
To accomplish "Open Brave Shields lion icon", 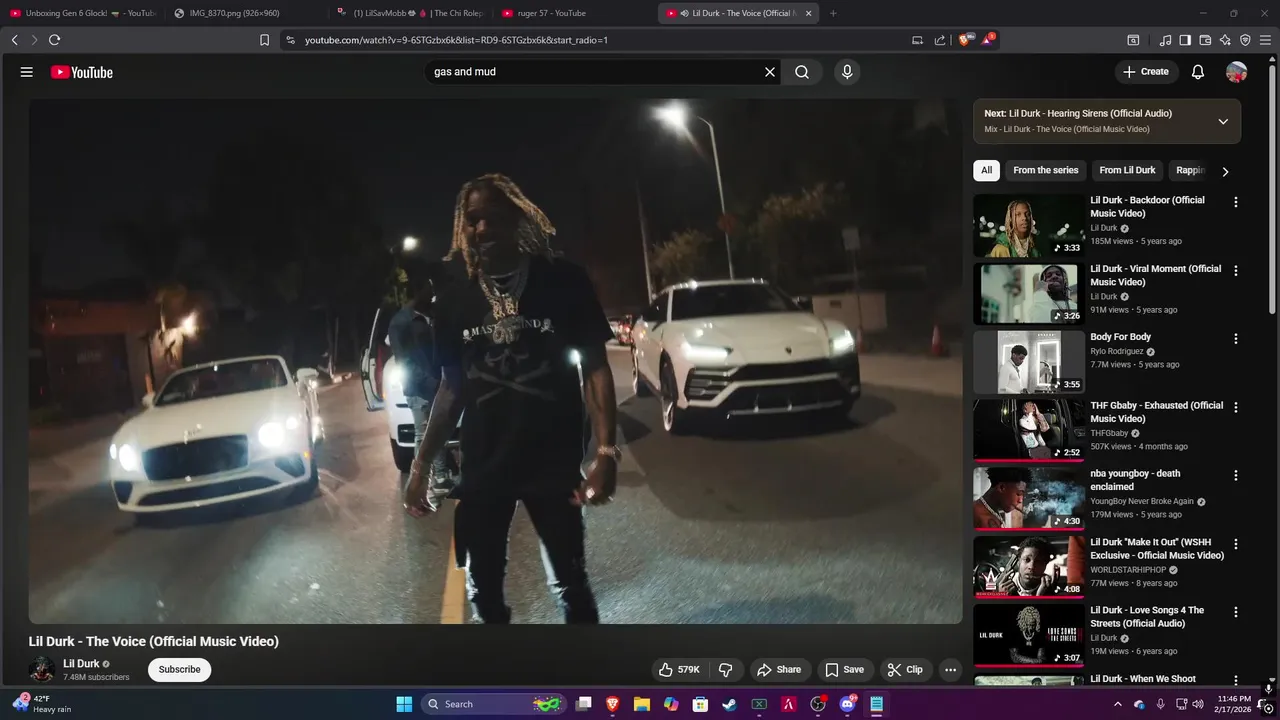I will [x=964, y=40].
